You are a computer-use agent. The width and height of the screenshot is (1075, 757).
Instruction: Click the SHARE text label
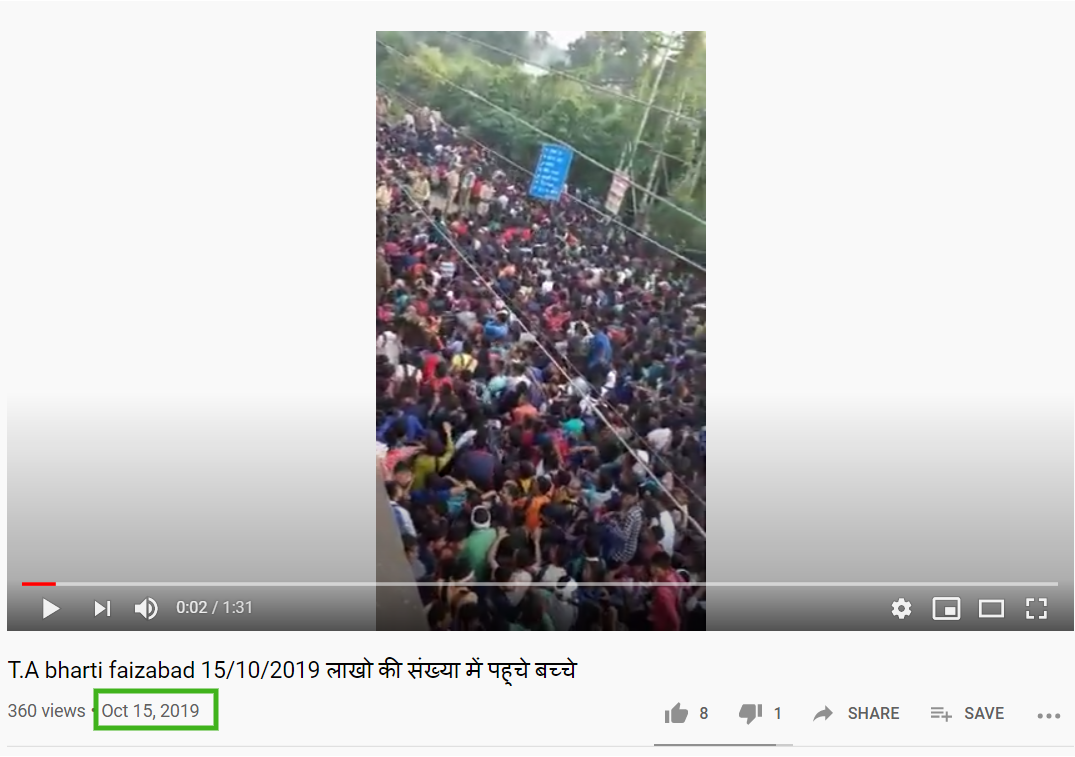click(873, 714)
